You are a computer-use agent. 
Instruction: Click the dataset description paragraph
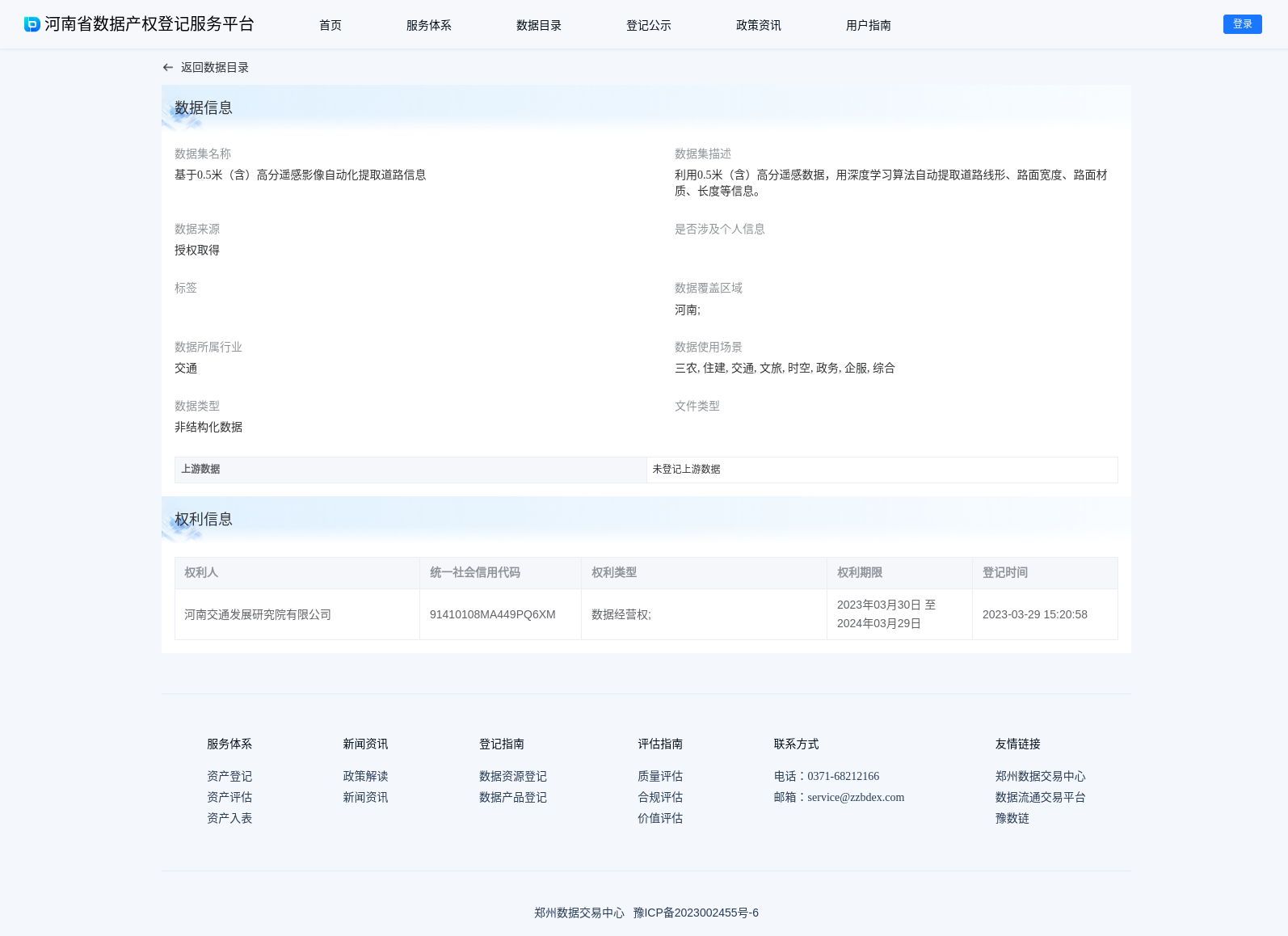(891, 183)
